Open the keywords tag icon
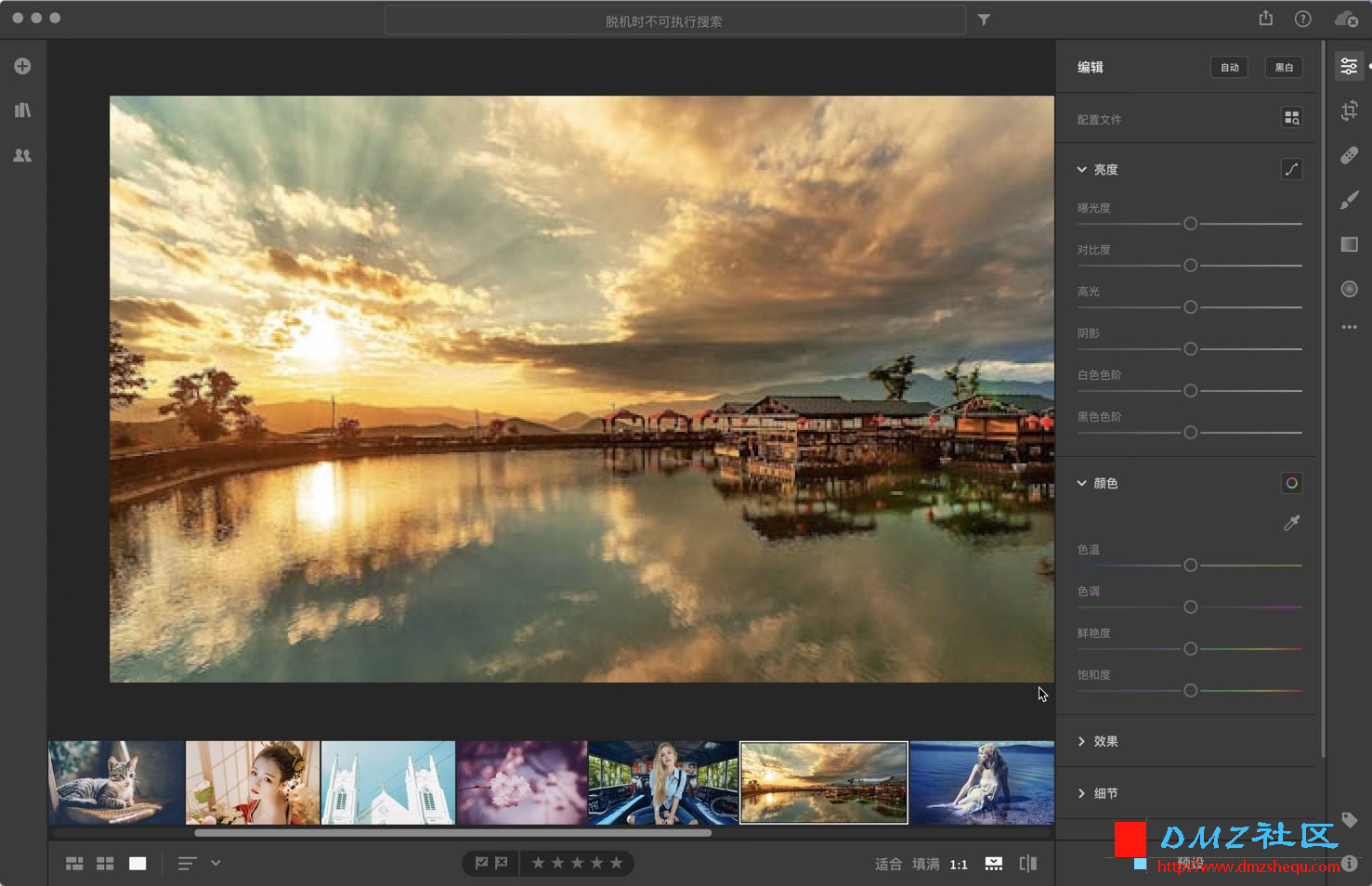This screenshot has height=886, width=1372. coord(1349,820)
